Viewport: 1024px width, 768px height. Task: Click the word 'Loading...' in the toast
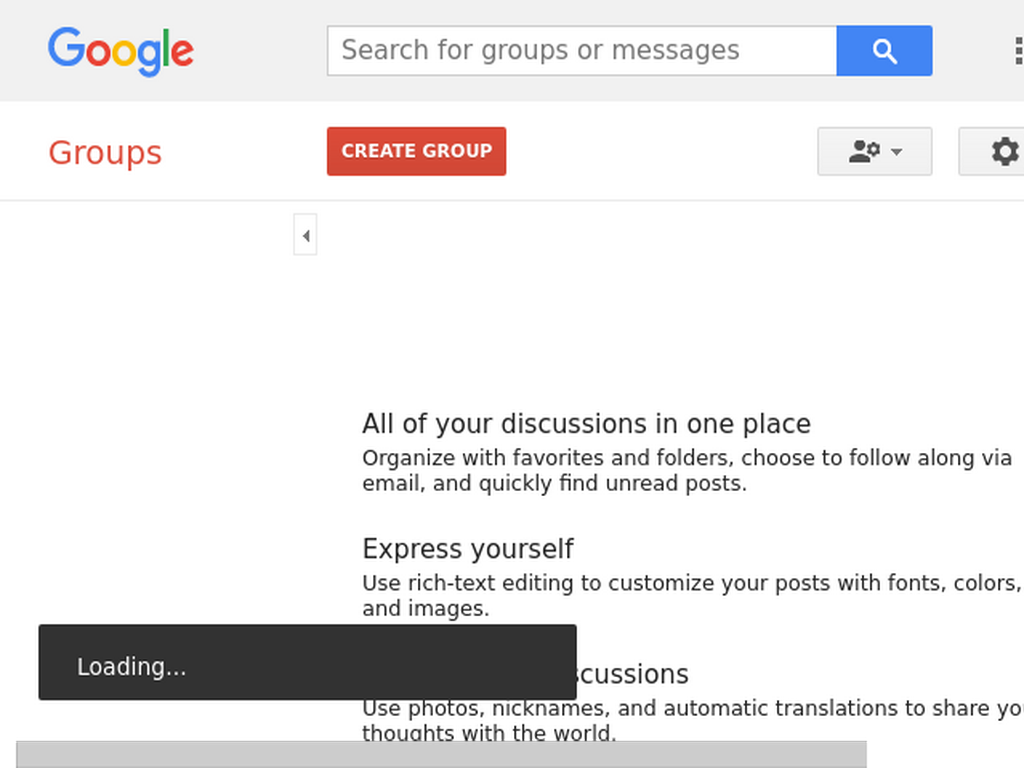coord(131,667)
